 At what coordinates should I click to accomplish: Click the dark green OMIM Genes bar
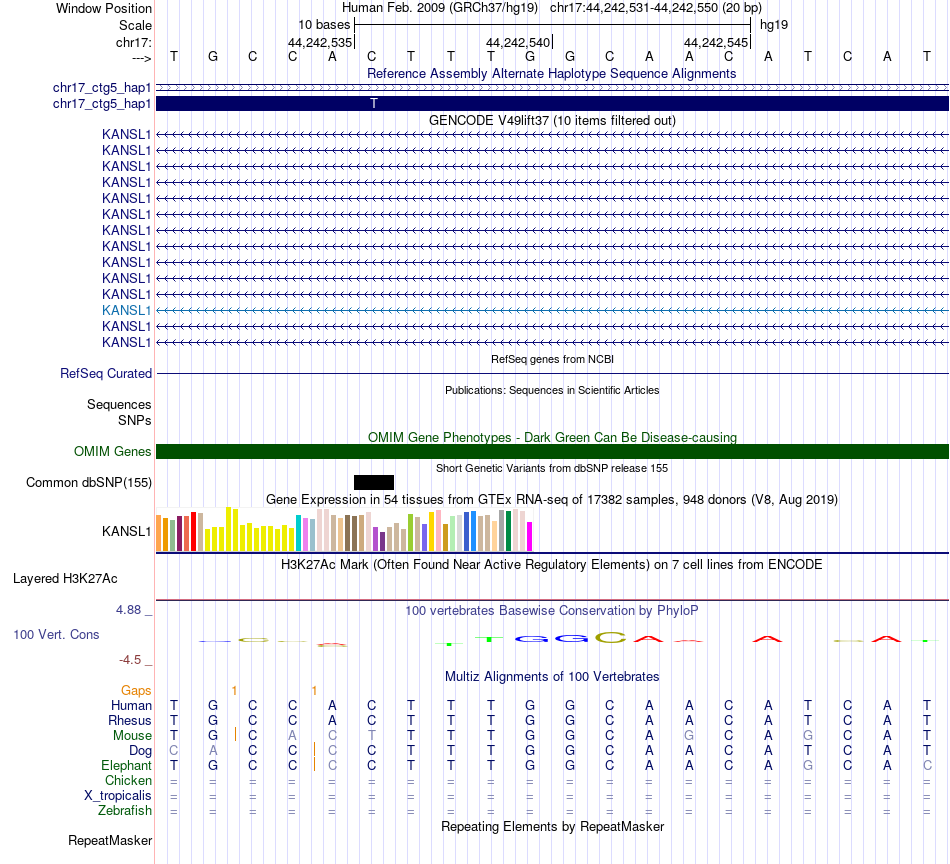pyautogui.click(x=552, y=451)
